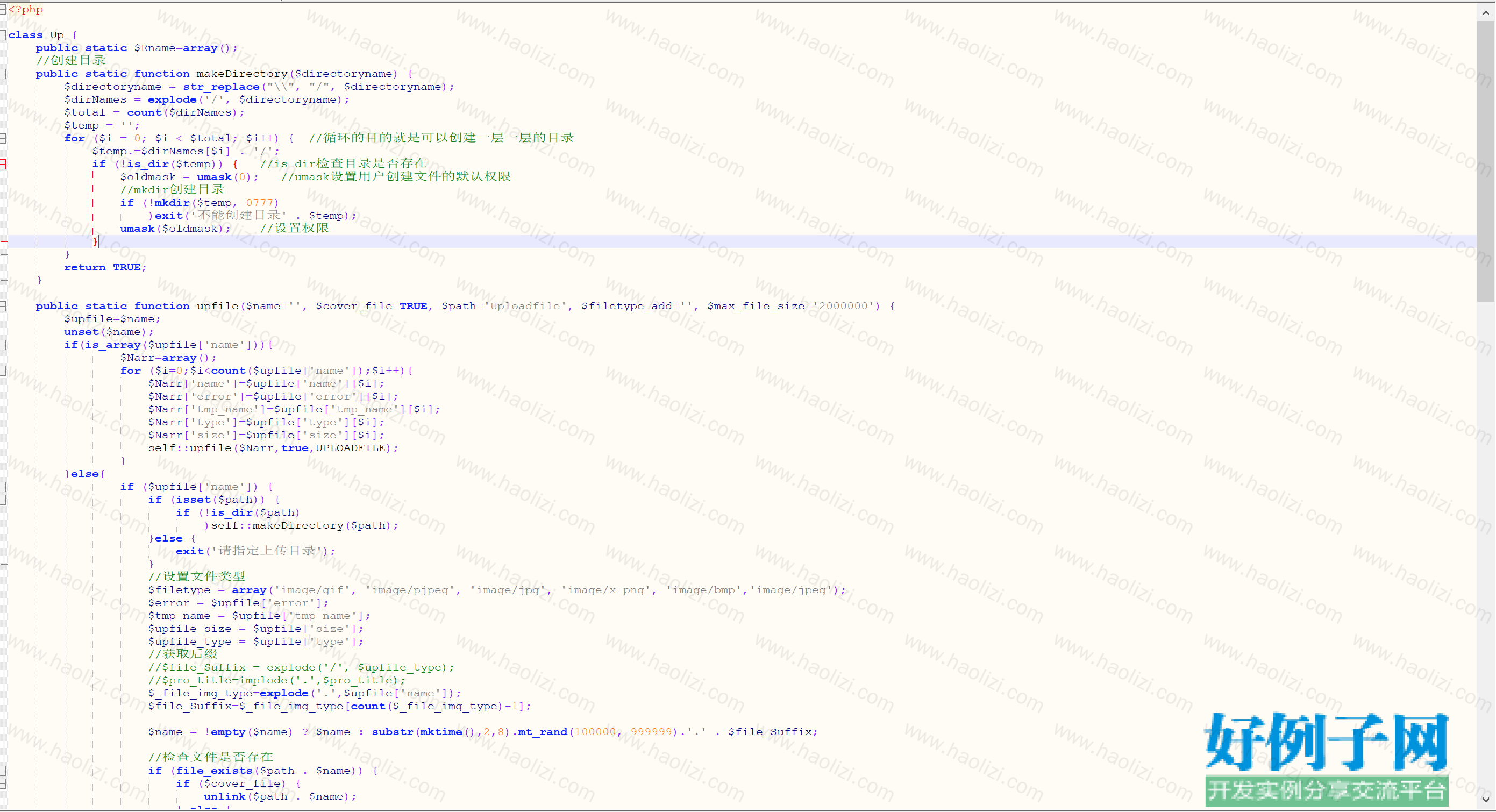Click the "$path='Uploadfile'" parameter
1496x812 pixels.
(x=504, y=306)
